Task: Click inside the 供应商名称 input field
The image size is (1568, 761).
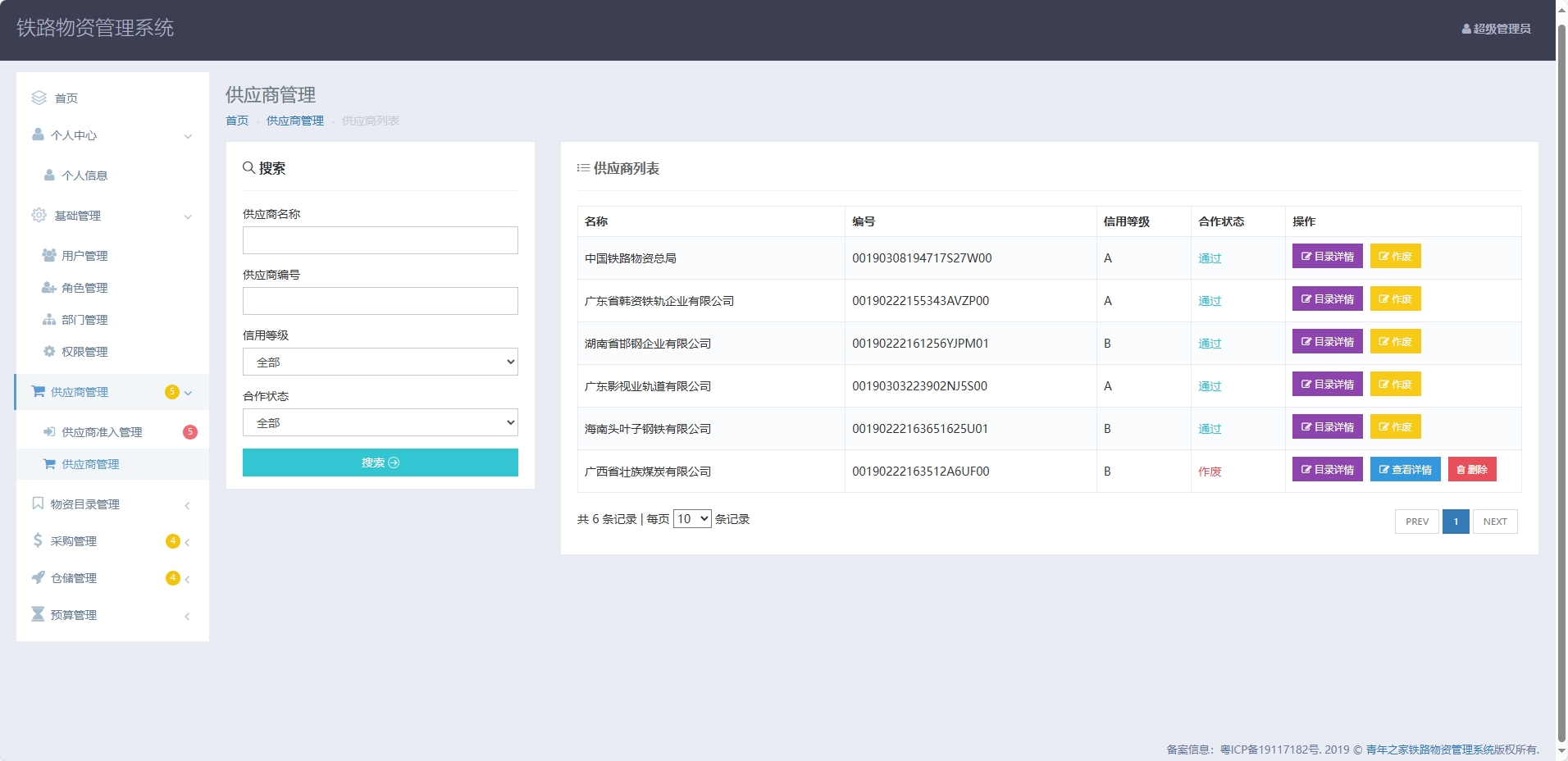Action: pos(380,239)
